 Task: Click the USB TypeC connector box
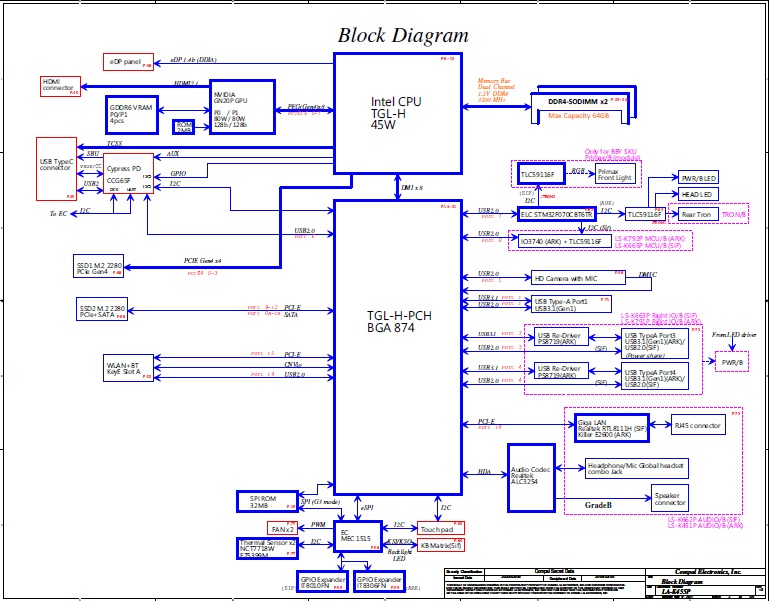point(56,166)
